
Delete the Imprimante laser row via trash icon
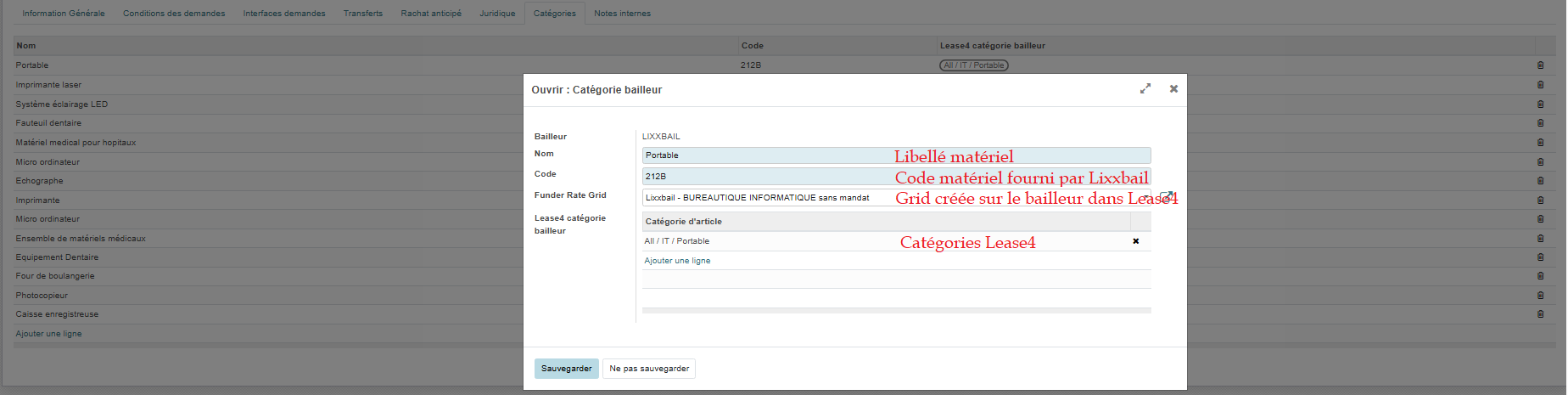1540,85
